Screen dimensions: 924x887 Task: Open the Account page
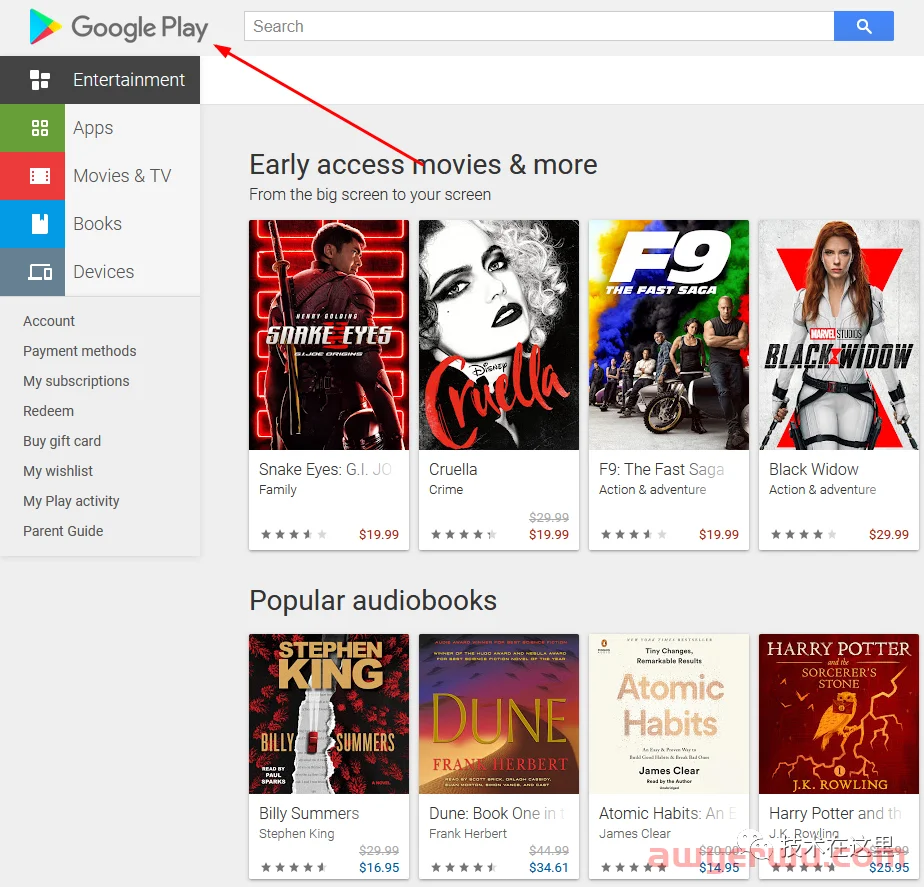(48, 321)
